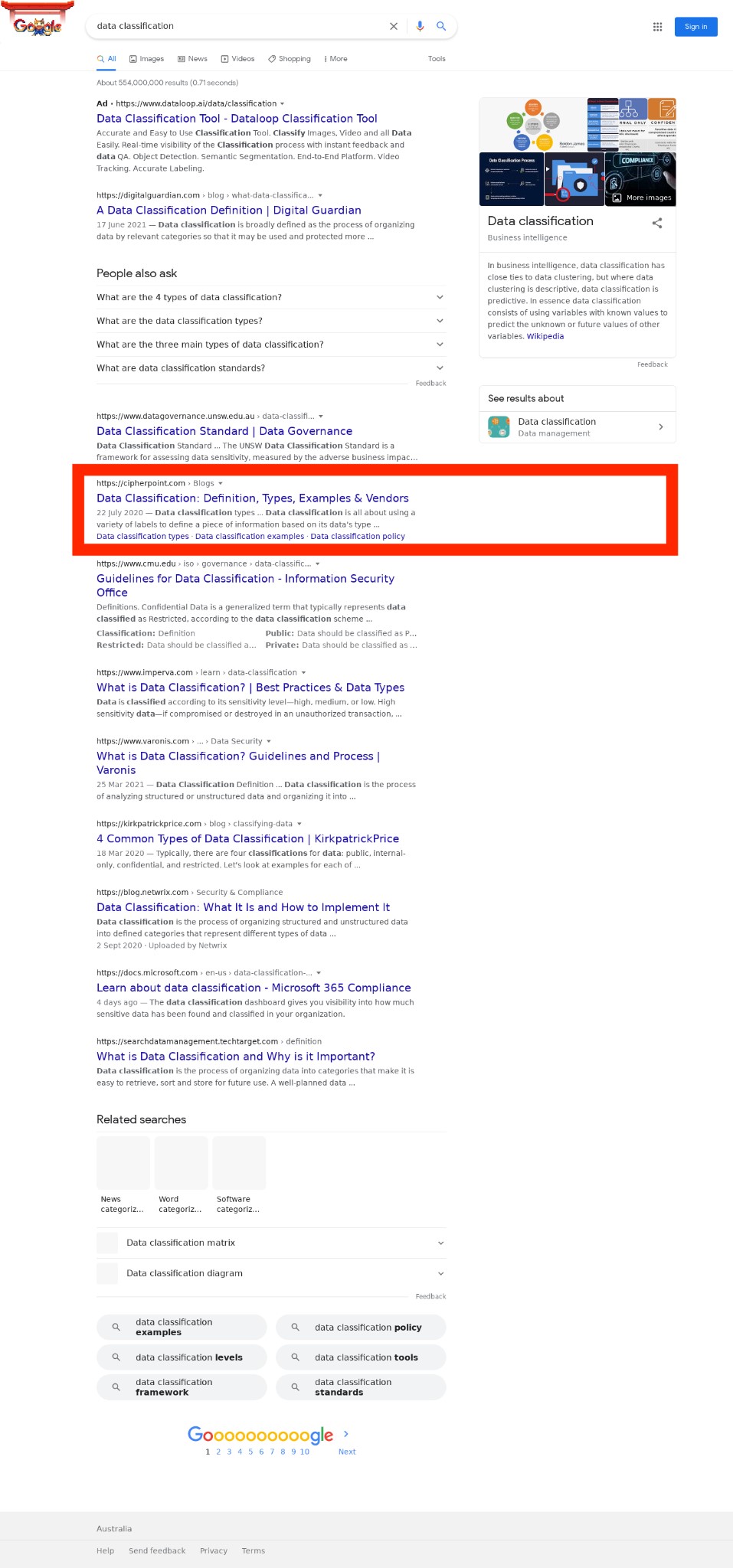Click the Sign in button
Image resolution: width=733 pixels, height=1568 pixels.
pos(695,27)
